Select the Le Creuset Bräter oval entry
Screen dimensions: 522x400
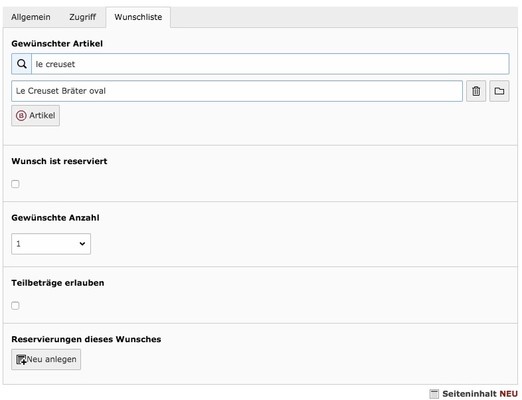[x=237, y=91]
